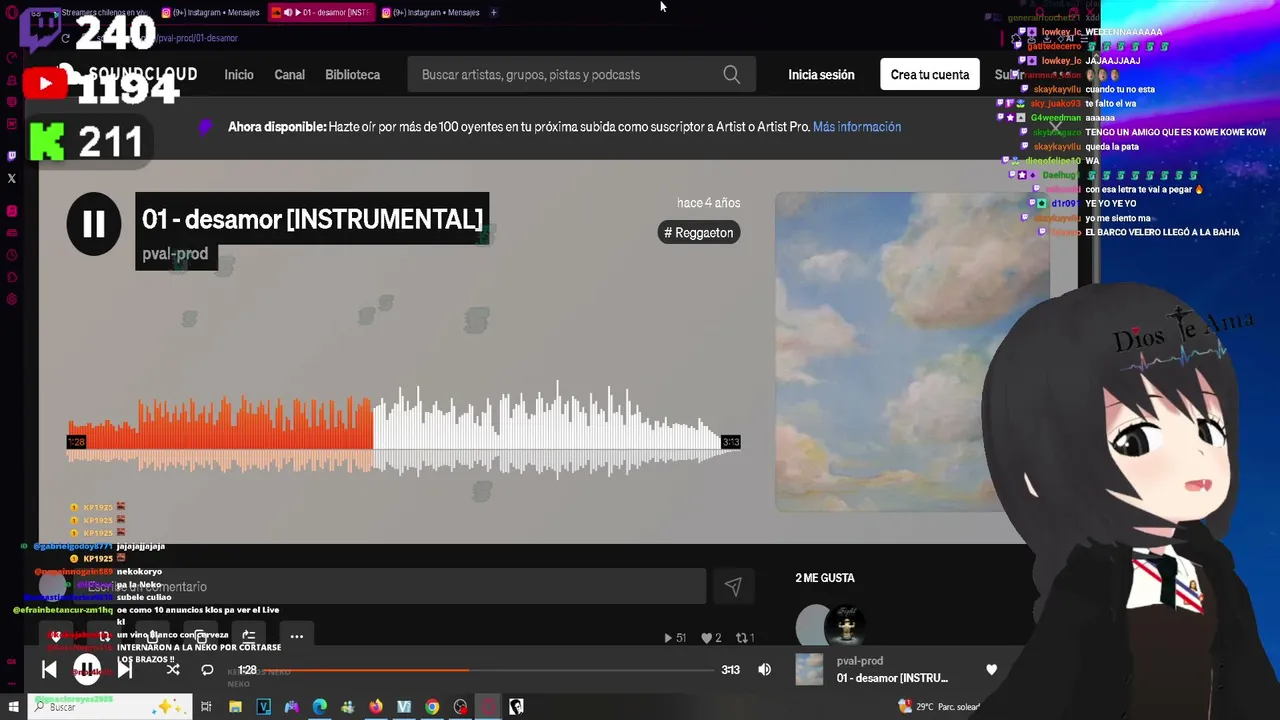
Task: Open the track cover artwork image
Action: pos(912,352)
